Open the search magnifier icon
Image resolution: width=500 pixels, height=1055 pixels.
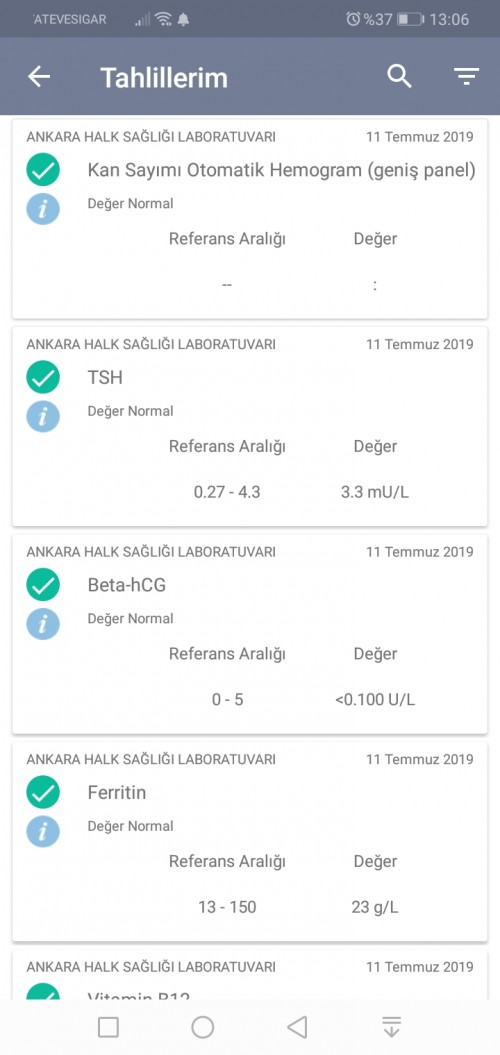click(399, 77)
